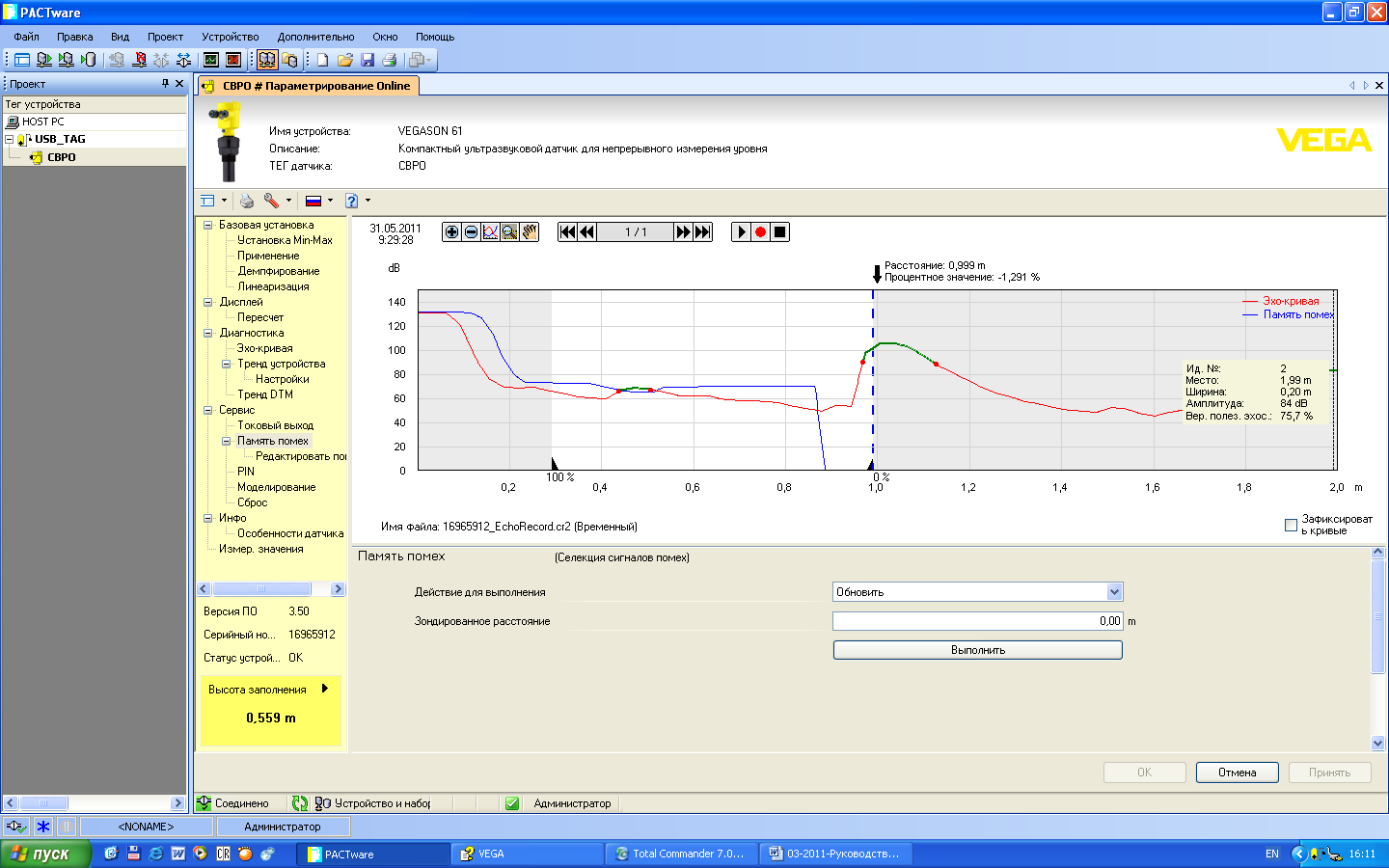The height and width of the screenshot is (868, 1389).
Task: Click the Выполнить button
Action: [978, 650]
